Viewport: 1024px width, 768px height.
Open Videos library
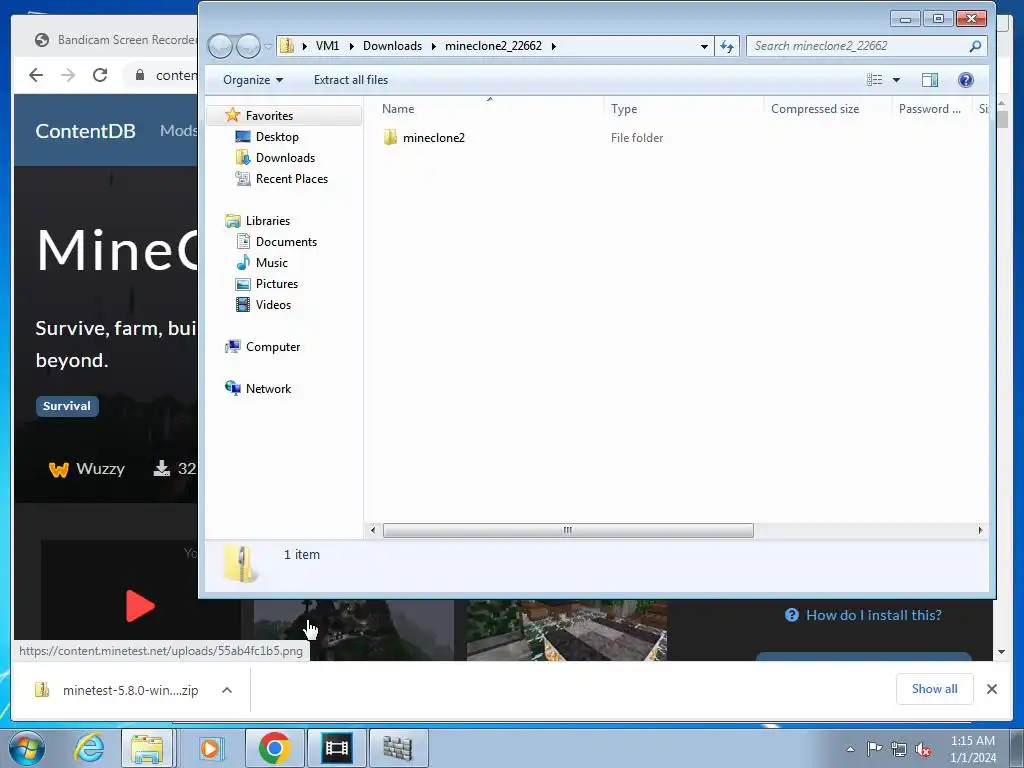pyautogui.click(x=273, y=305)
